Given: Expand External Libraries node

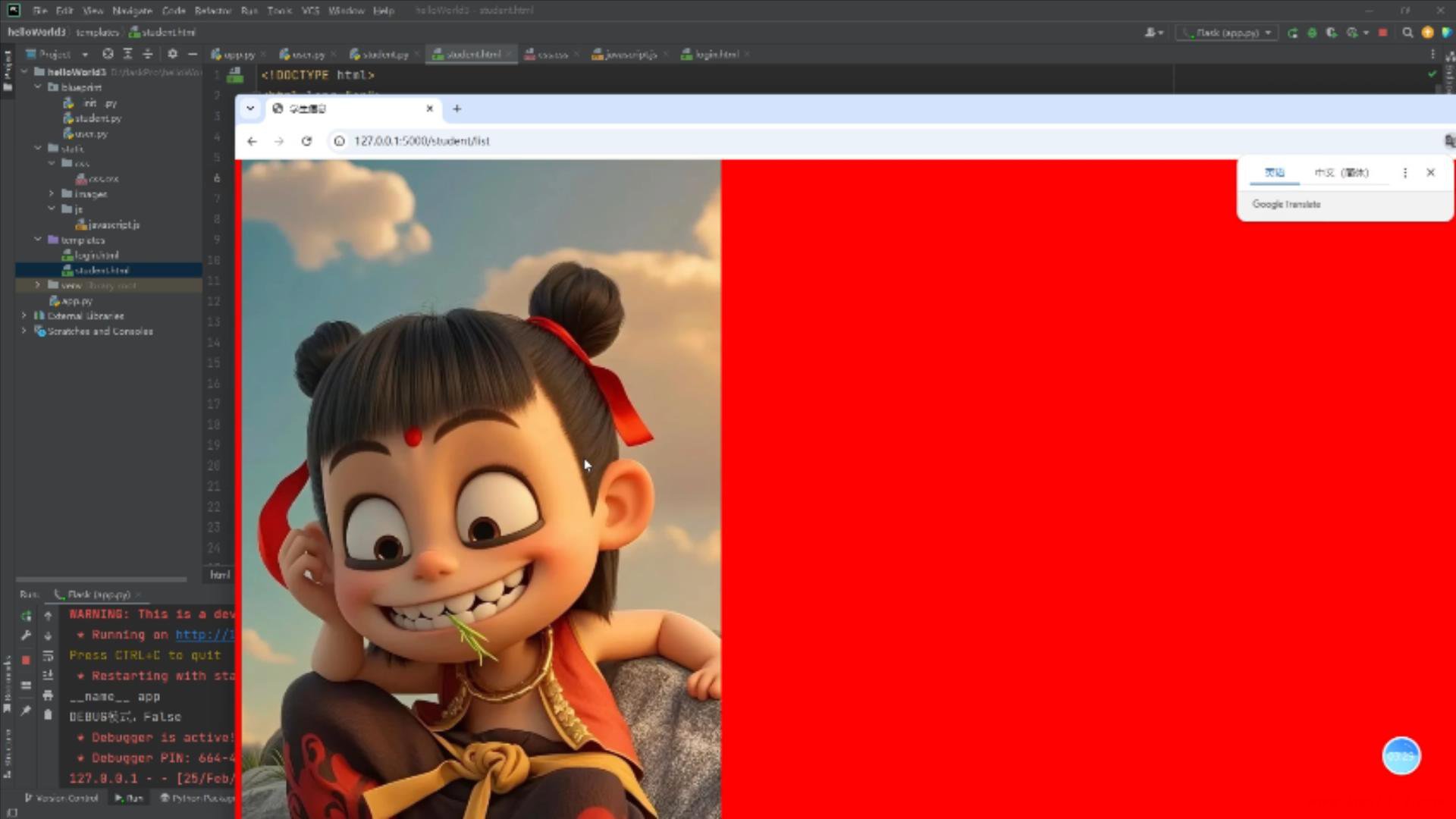Looking at the screenshot, I should 24,315.
